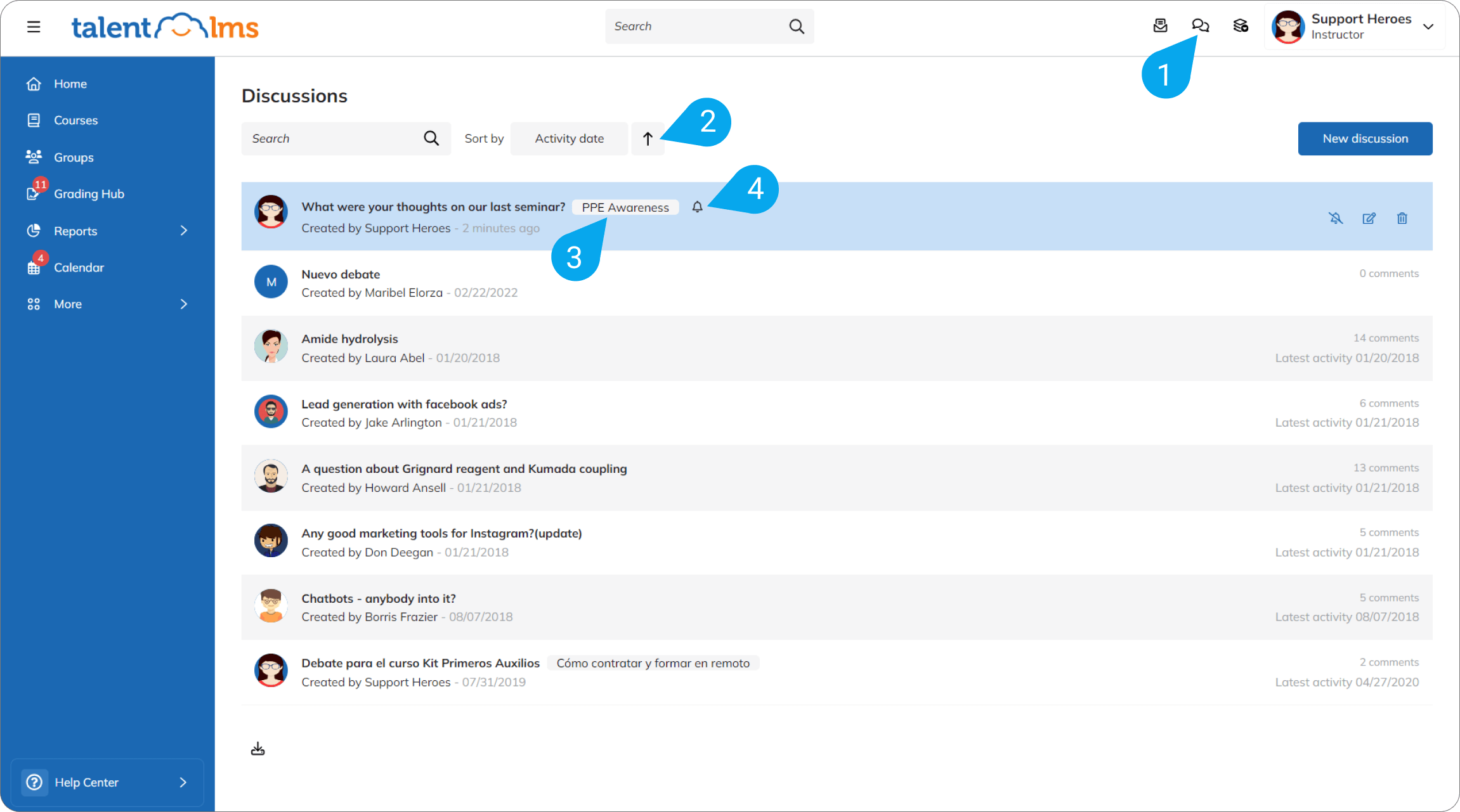Unmute notifications for the seminar discussion
Screen dimensions: 1460x812
coord(1336,218)
